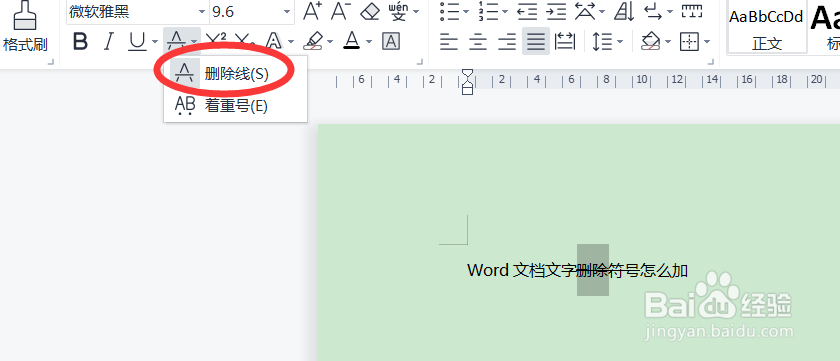Choose 着重号(E) from the dropdown menu
This screenshot has height=361, width=840.
tap(235, 106)
